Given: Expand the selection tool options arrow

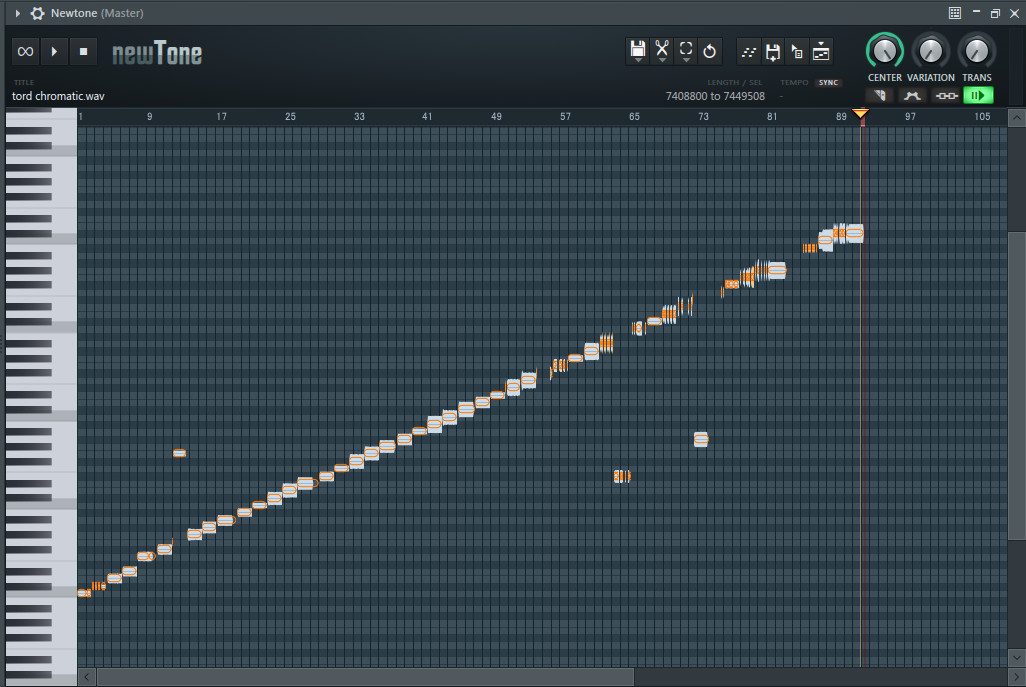Looking at the screenshot, I should [x=686, y=58].
